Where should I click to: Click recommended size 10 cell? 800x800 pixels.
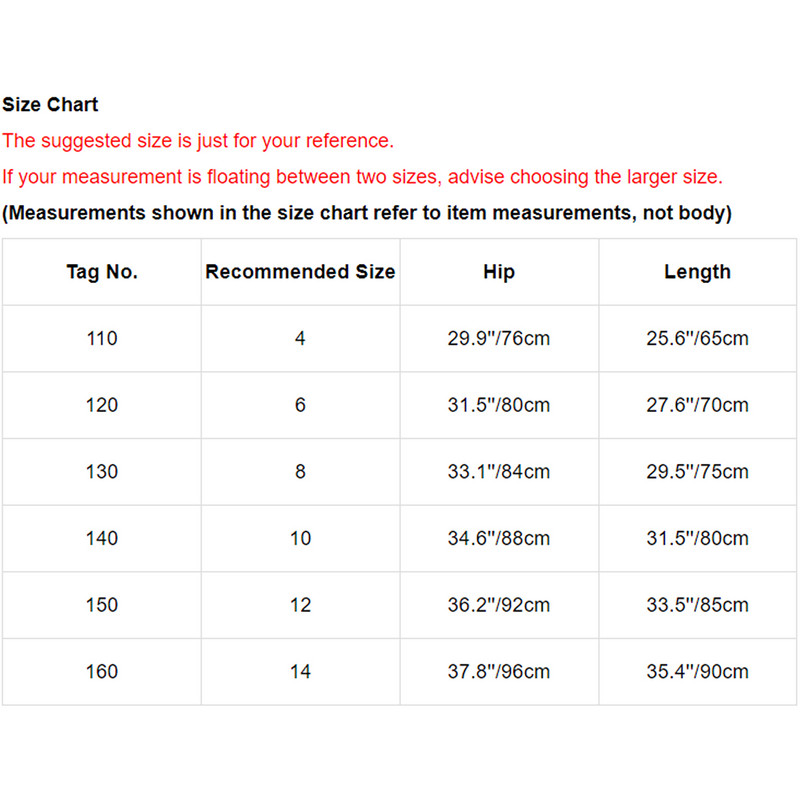coord(300,539)
